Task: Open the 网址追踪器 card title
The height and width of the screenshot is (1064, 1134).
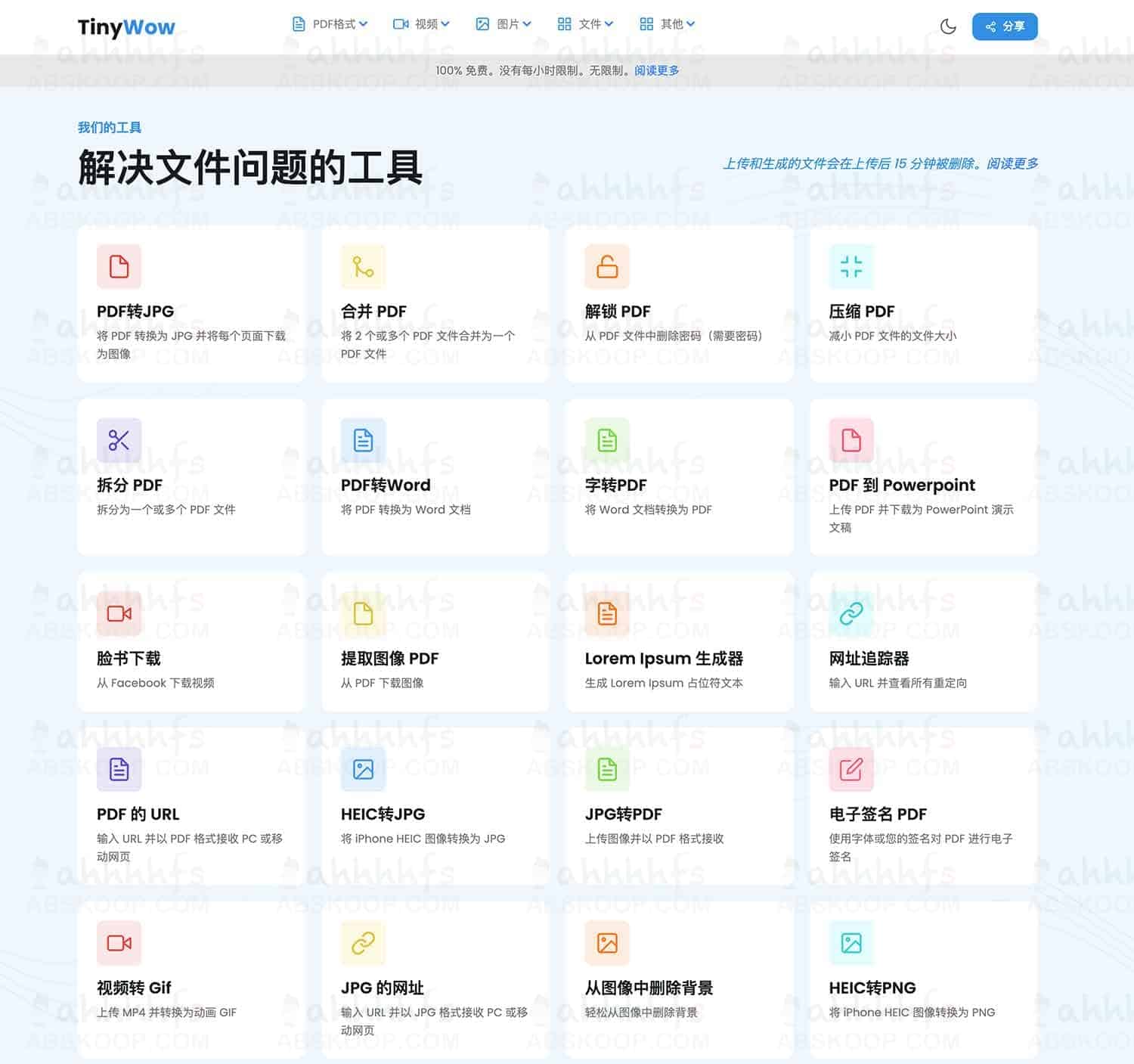Action: pos(869,659)
